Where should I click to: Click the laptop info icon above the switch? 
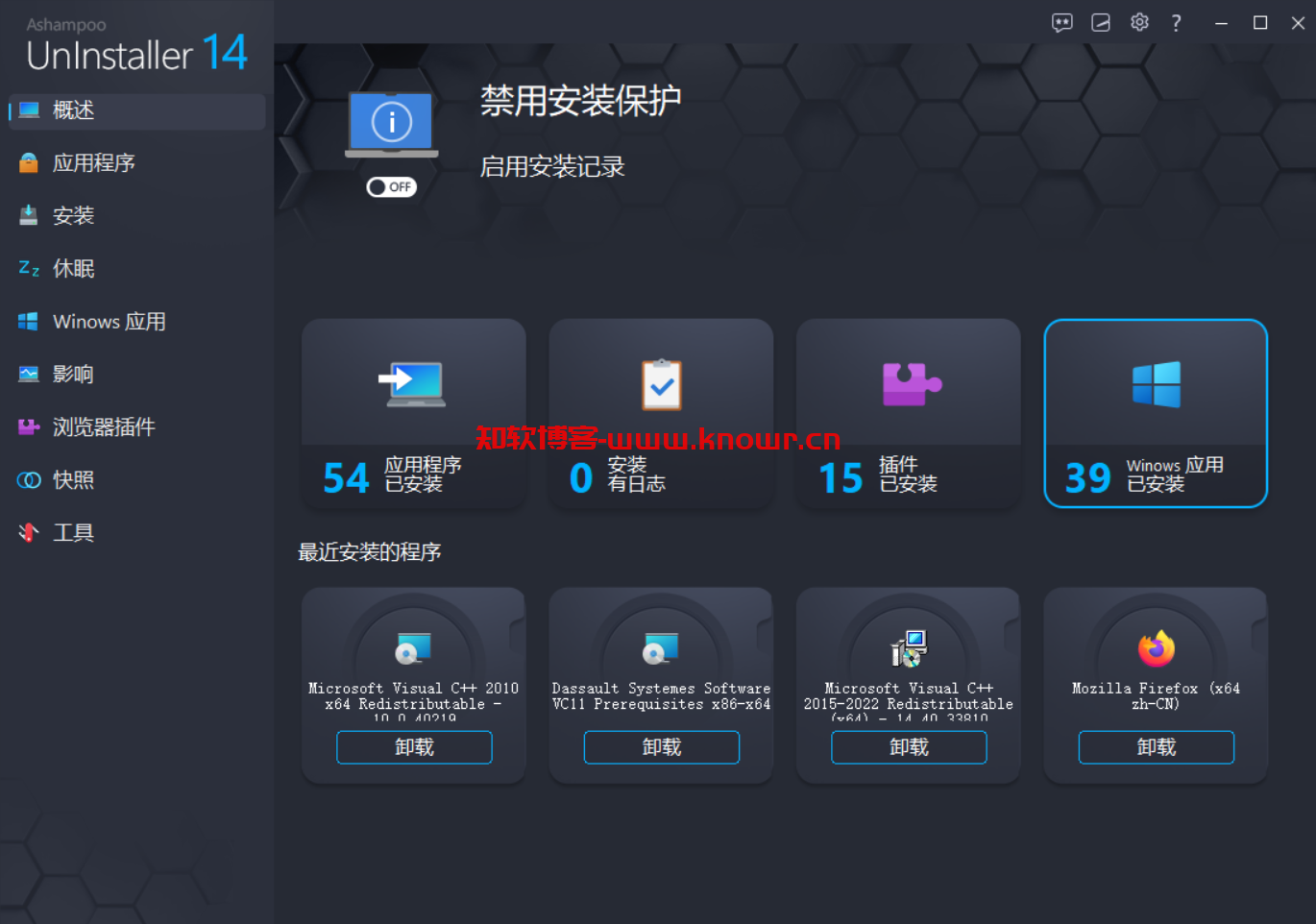point(392,125)
